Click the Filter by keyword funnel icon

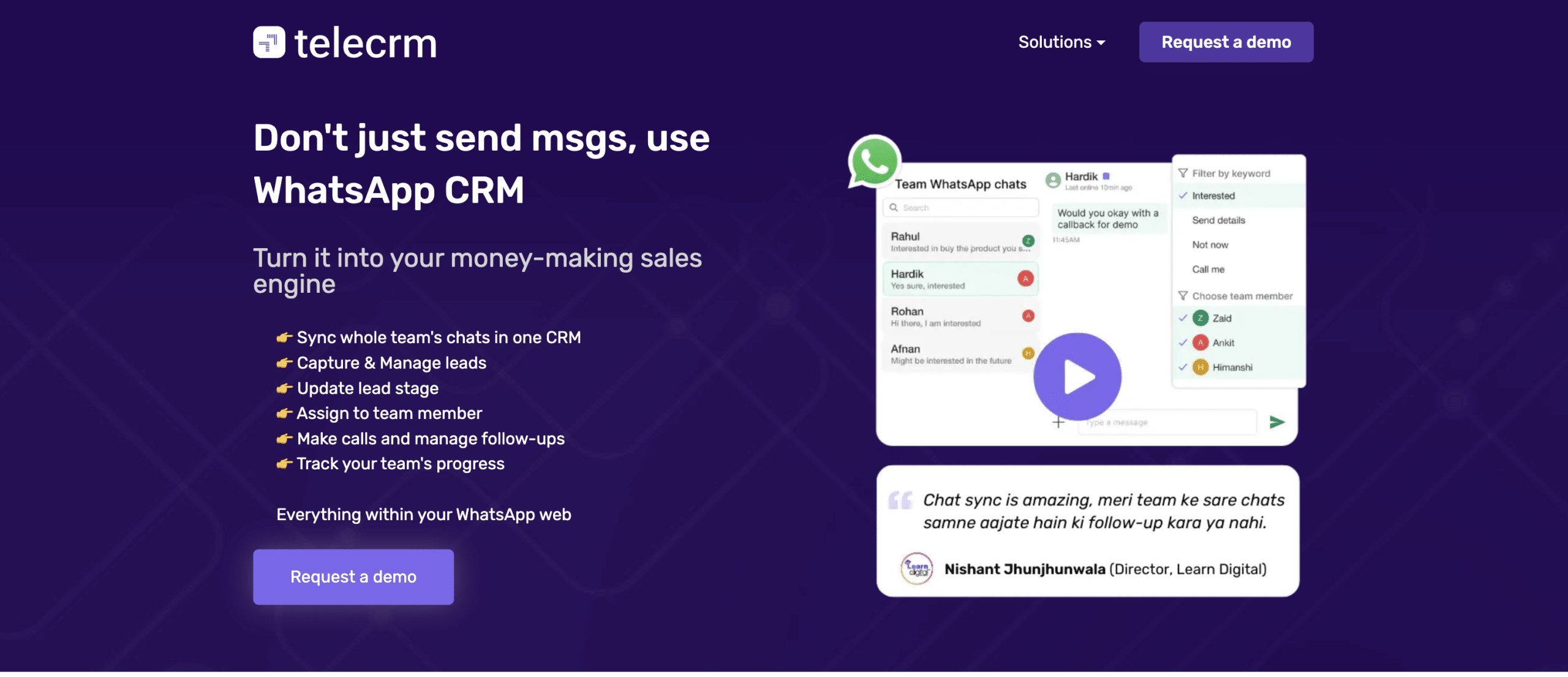tap(1183, 173)
